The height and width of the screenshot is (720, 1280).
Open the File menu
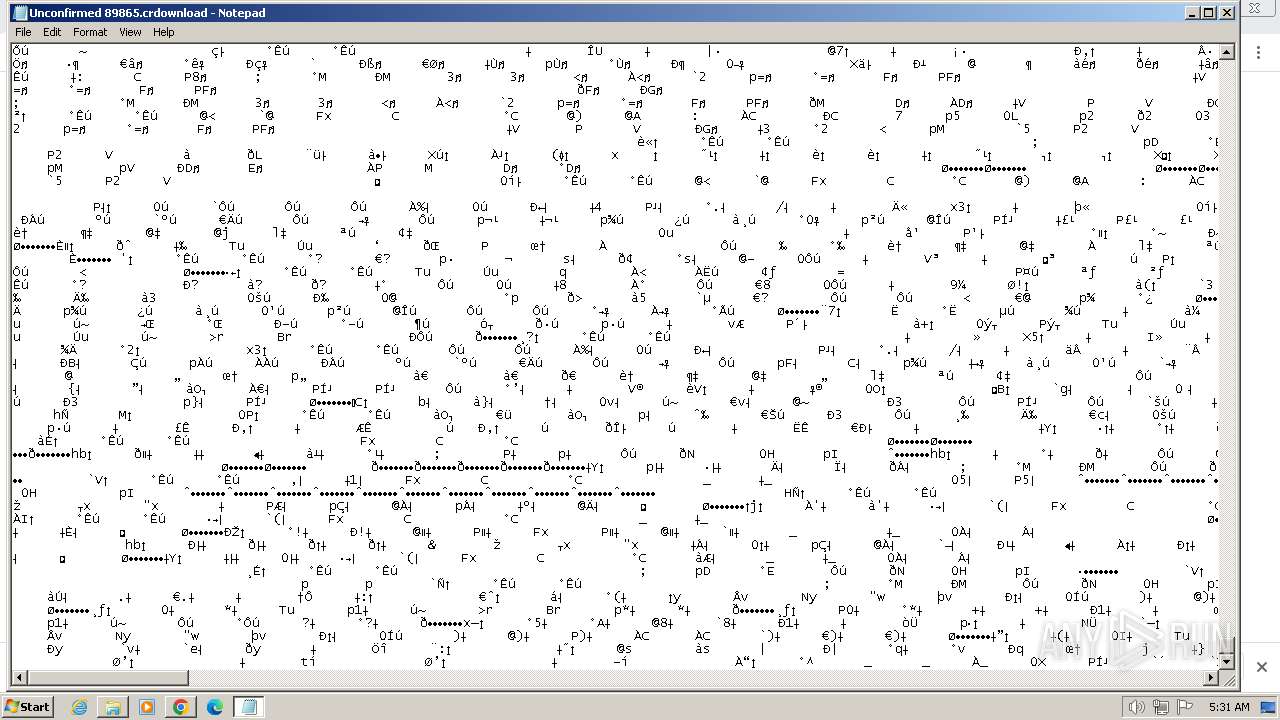point(23,32)
